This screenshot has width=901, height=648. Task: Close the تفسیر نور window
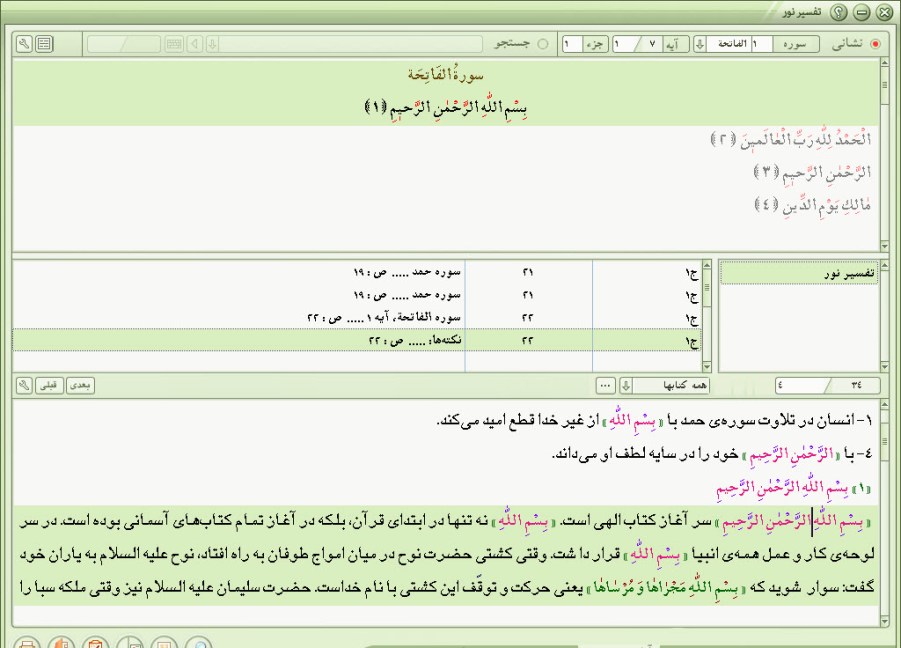point(885,12)
